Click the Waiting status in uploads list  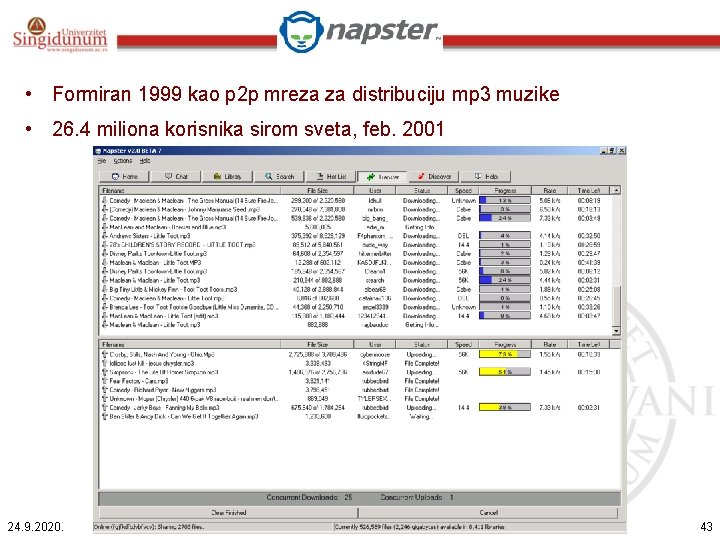pyautogui.click(x=420, y=416)
